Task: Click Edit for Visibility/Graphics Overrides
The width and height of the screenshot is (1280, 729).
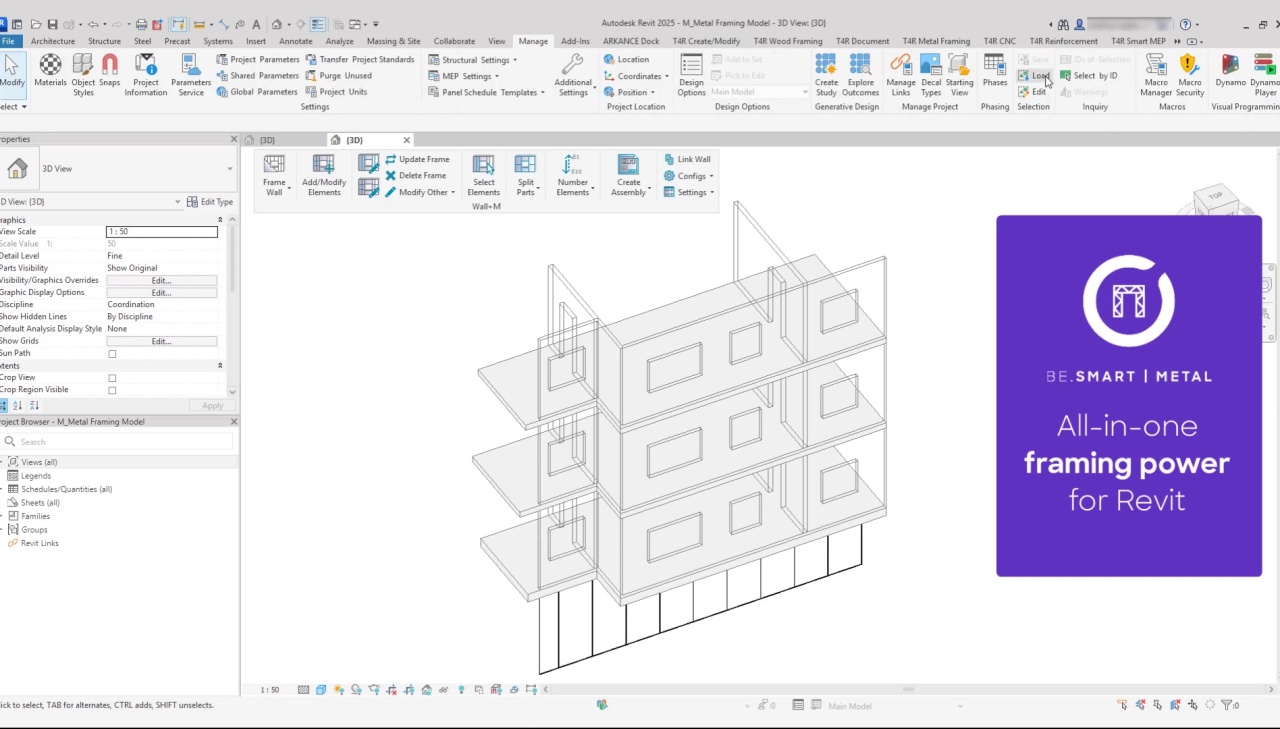Action: tap(161, 281)
